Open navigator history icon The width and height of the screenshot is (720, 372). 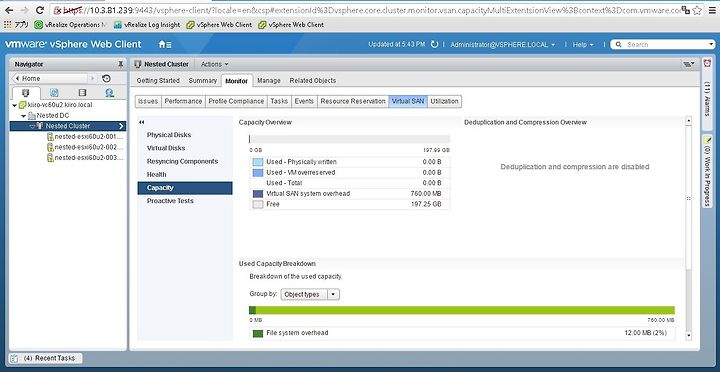[106, 79]
